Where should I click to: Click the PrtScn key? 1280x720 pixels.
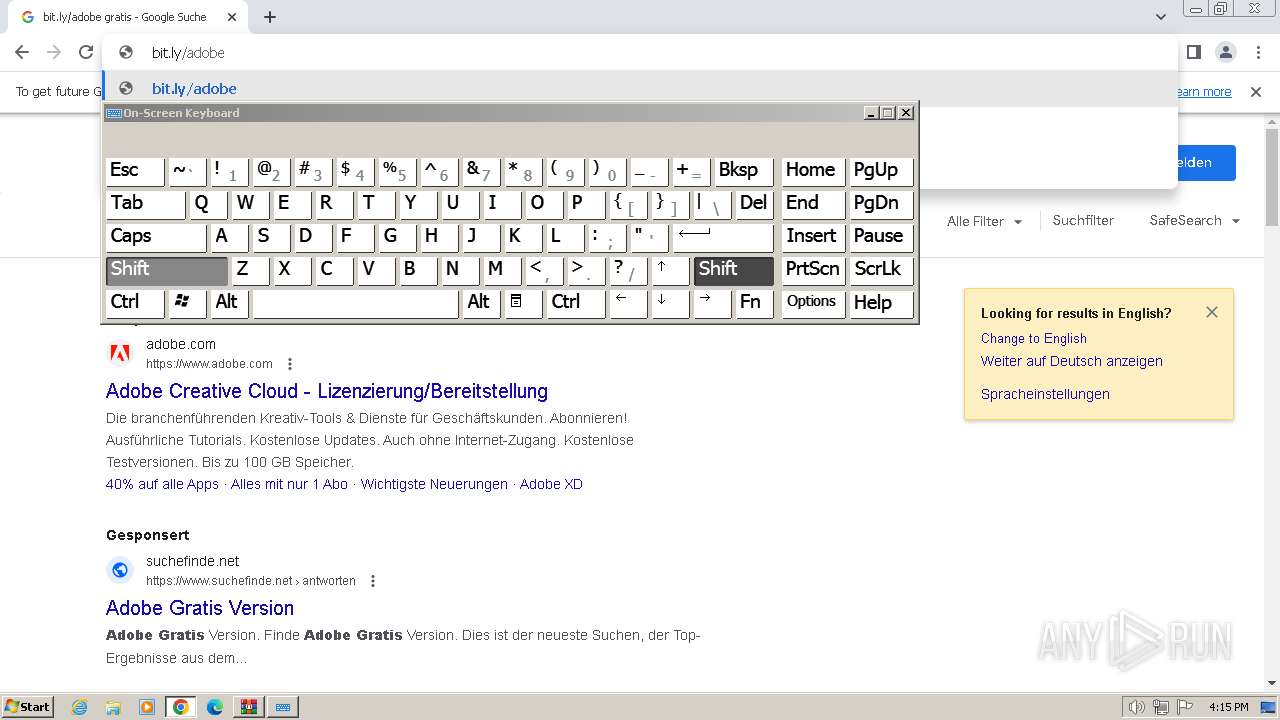[813, 269]
